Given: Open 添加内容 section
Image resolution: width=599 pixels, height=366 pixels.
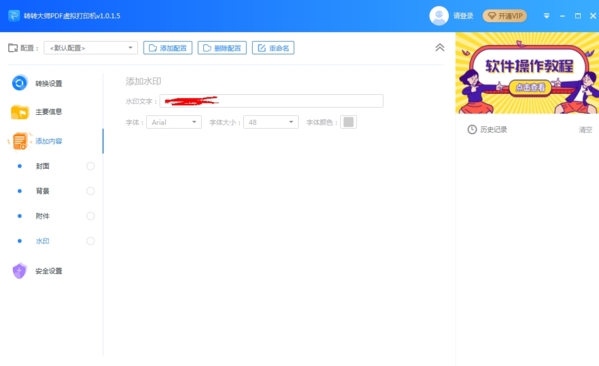Looking at the screenshot, I should click(49, 141).
